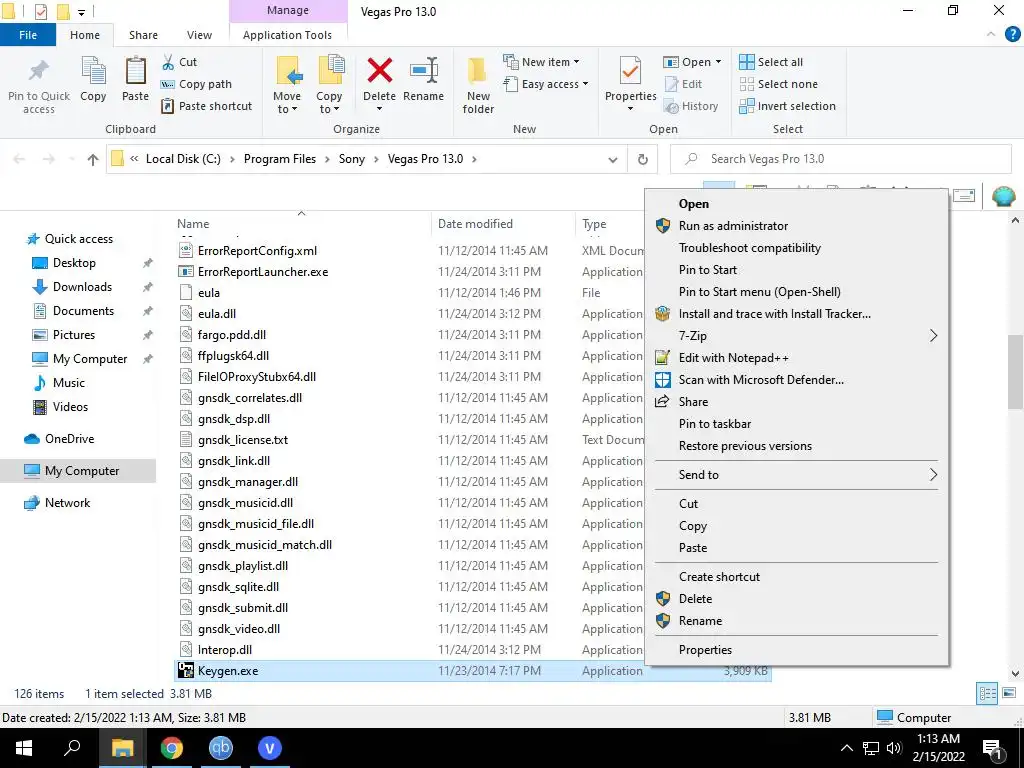This screenshot has width=1024, height=768.
Task: Click Select all in the ribbon
Action: (771, 62)
